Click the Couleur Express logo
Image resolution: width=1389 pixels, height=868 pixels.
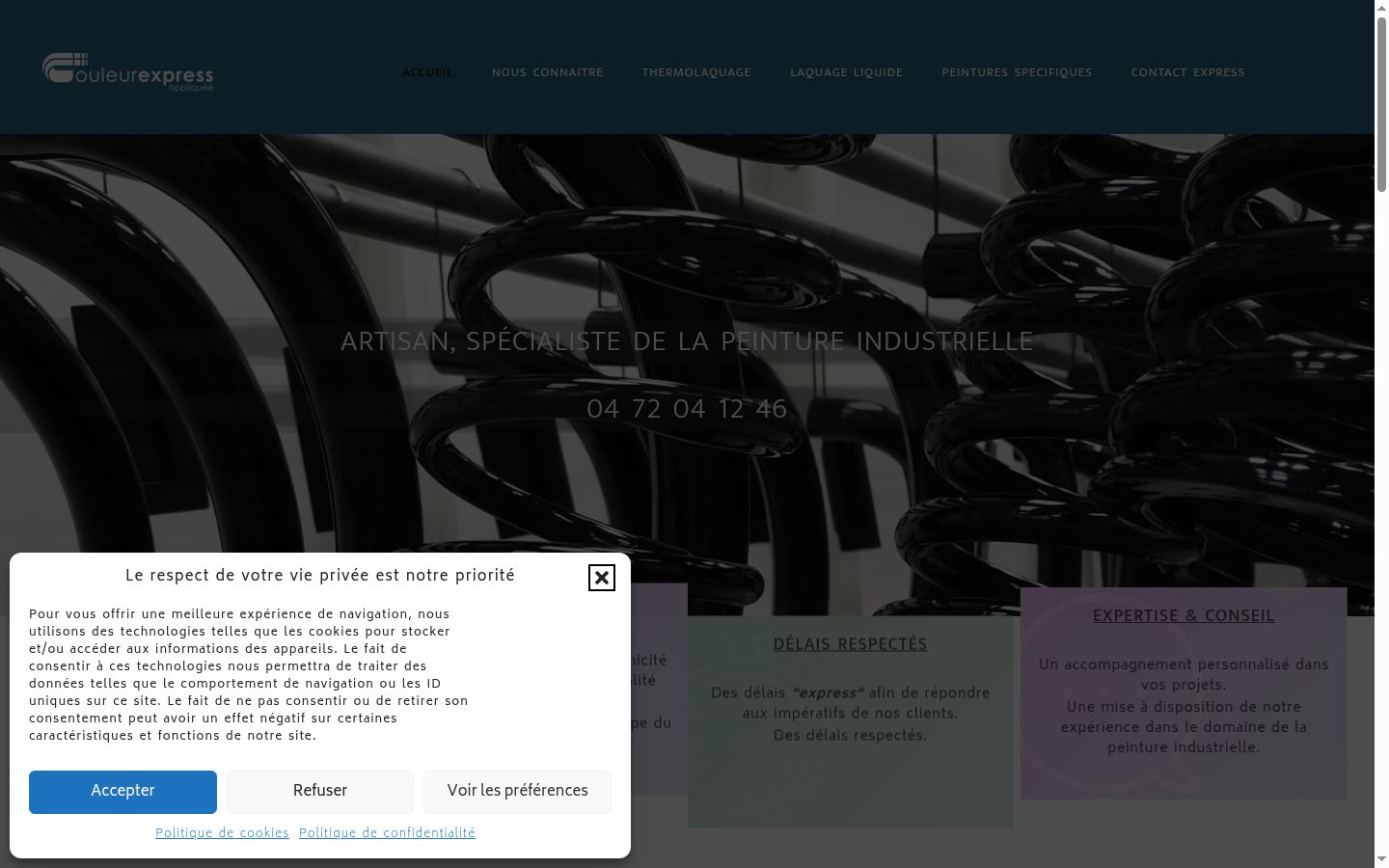(128, 72)
